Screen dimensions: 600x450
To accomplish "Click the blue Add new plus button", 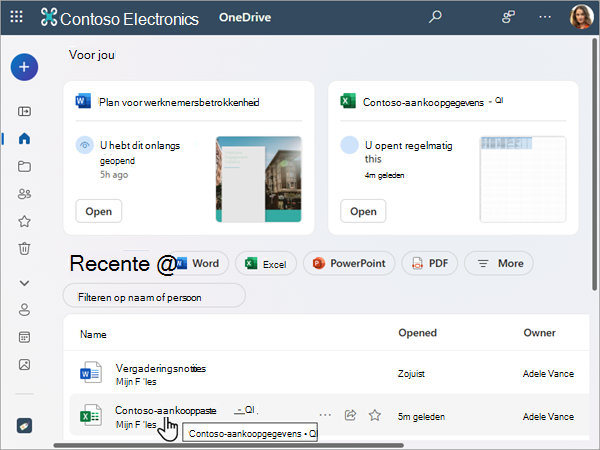I will coord(24,67).
